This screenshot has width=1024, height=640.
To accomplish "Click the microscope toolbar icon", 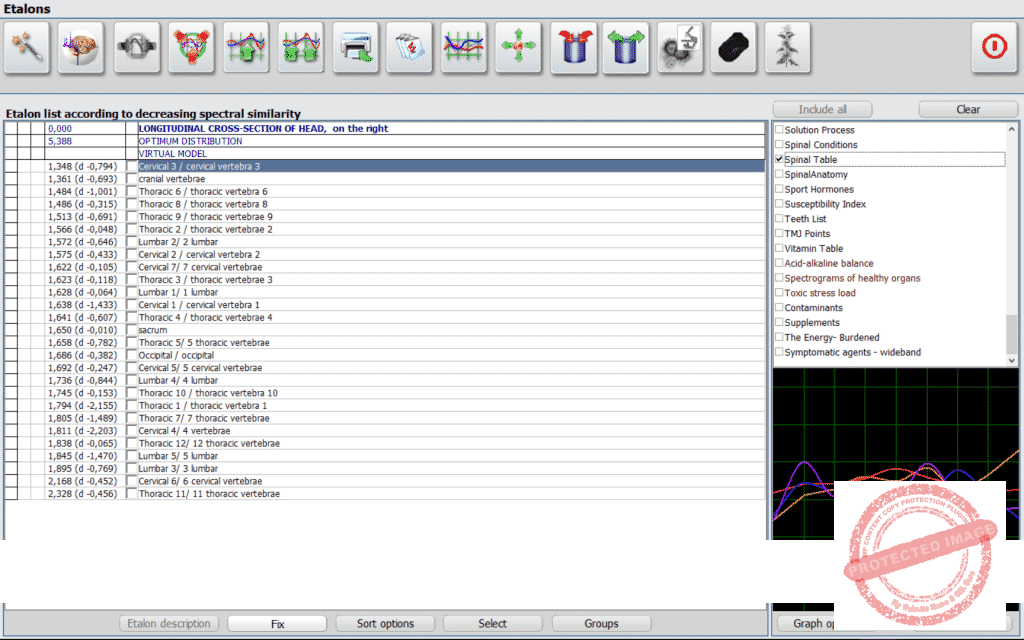I will (x=680, y=47).
